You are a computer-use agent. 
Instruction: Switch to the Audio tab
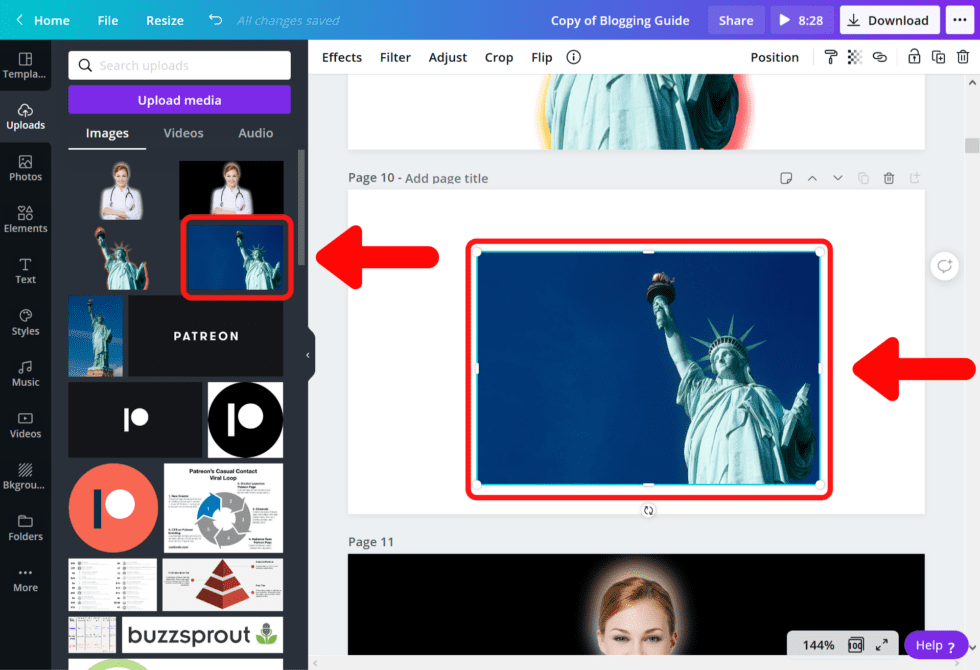point(256,133)
